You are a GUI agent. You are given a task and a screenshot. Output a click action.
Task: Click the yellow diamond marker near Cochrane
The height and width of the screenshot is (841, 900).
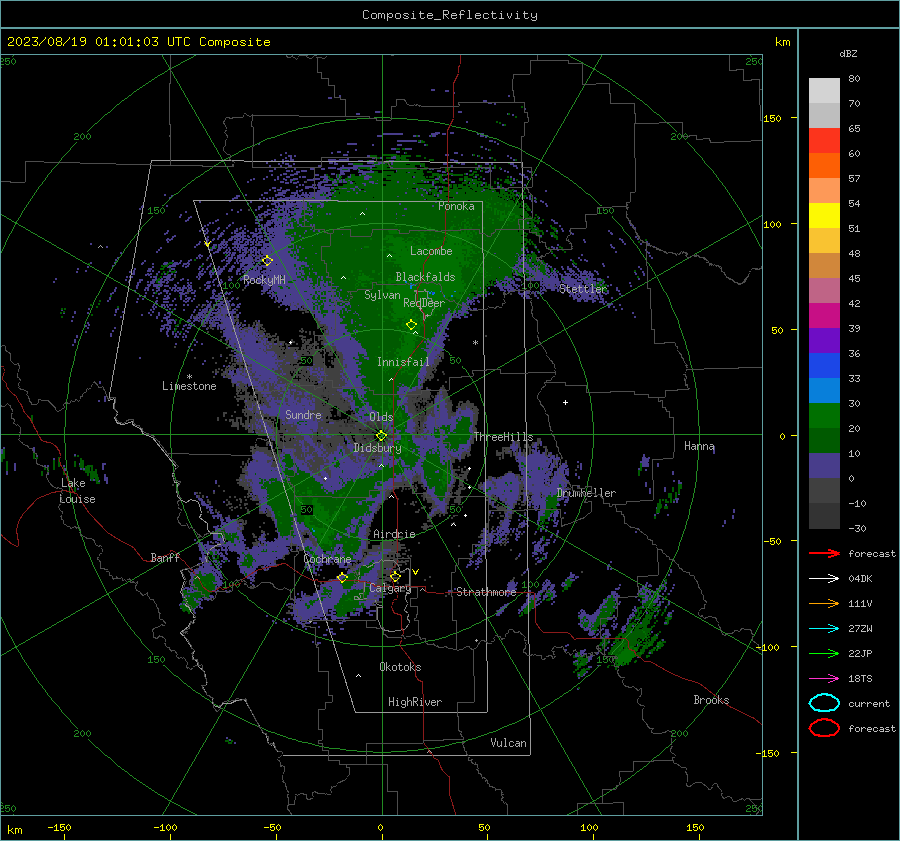click(x=343, y=577)
